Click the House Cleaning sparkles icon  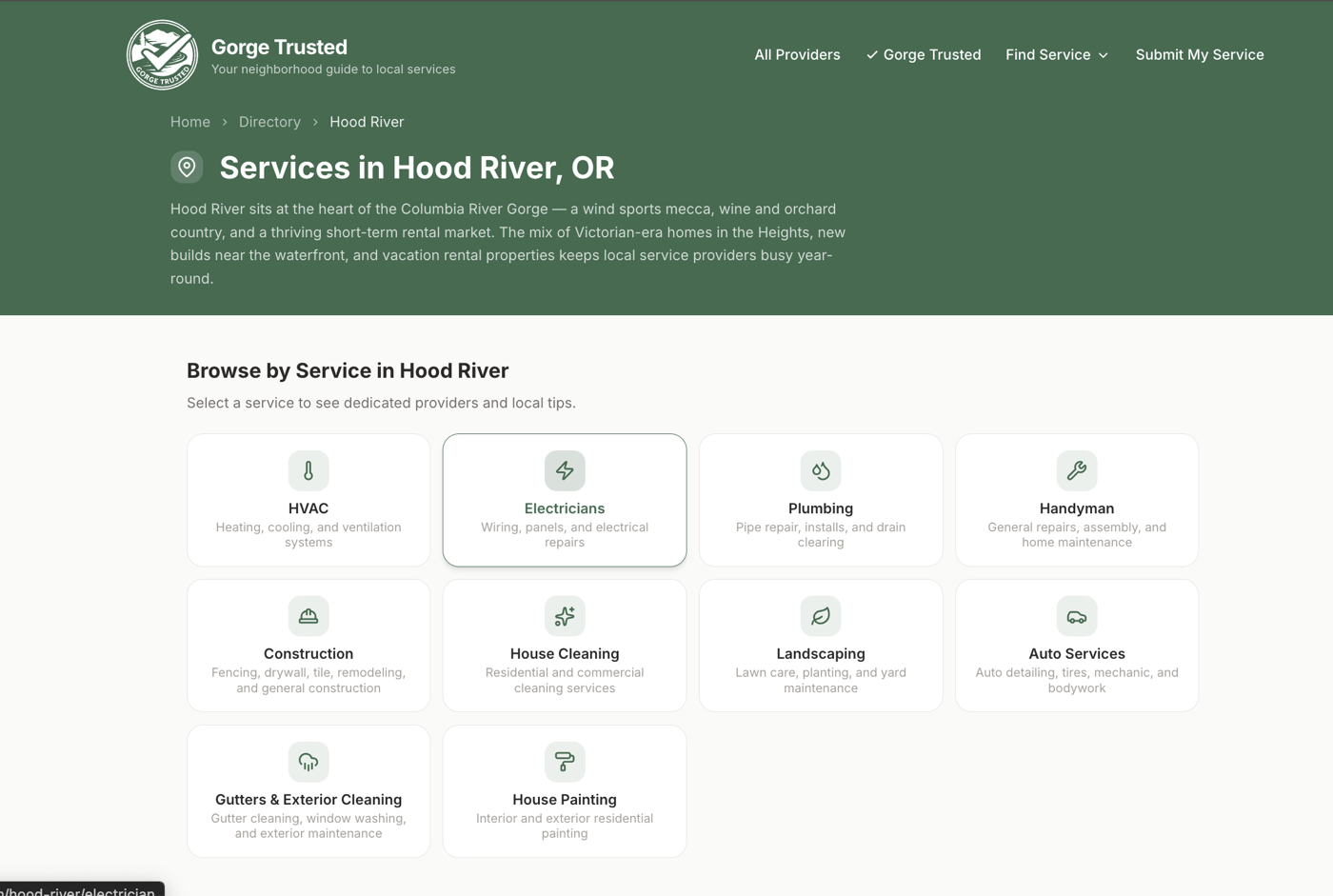point(565,616)
